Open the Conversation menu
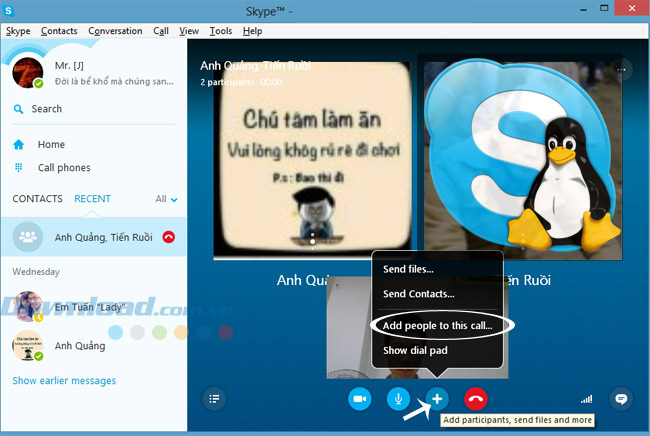Screen dimensions: 650x436 (x=115, y=31)
